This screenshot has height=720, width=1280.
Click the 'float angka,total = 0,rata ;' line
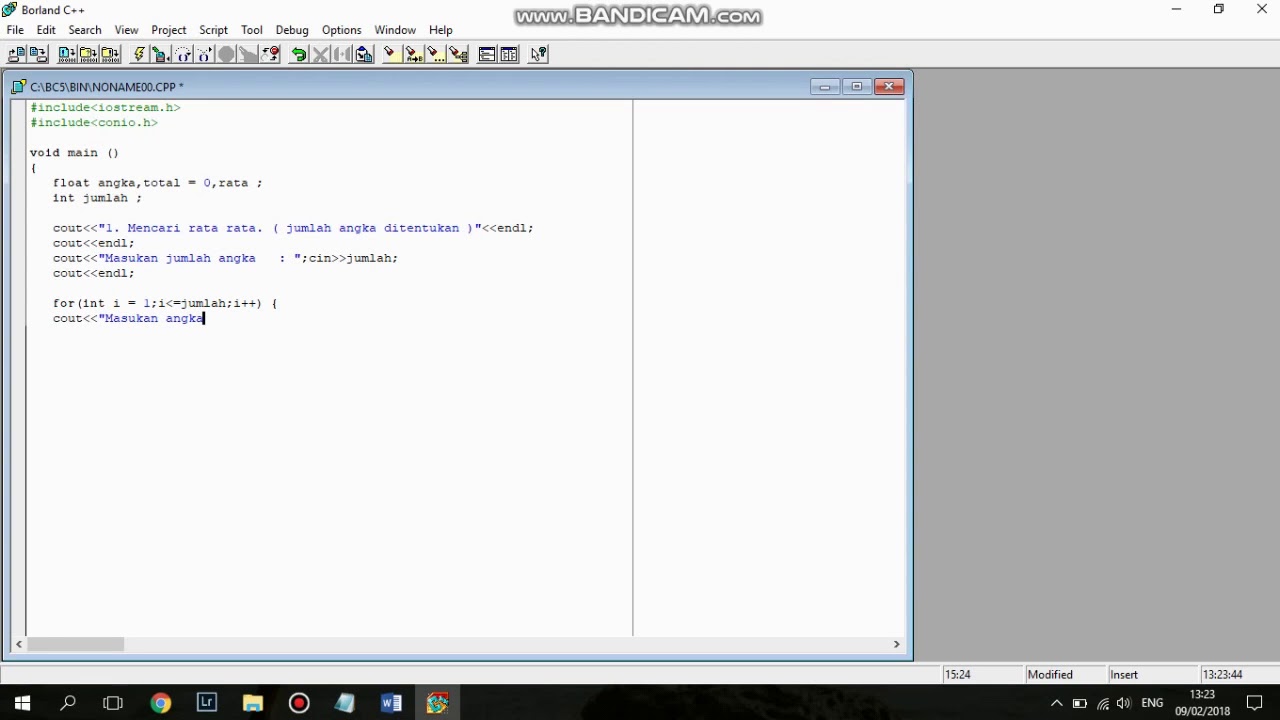pyautogui.click(x=157, y=182)
